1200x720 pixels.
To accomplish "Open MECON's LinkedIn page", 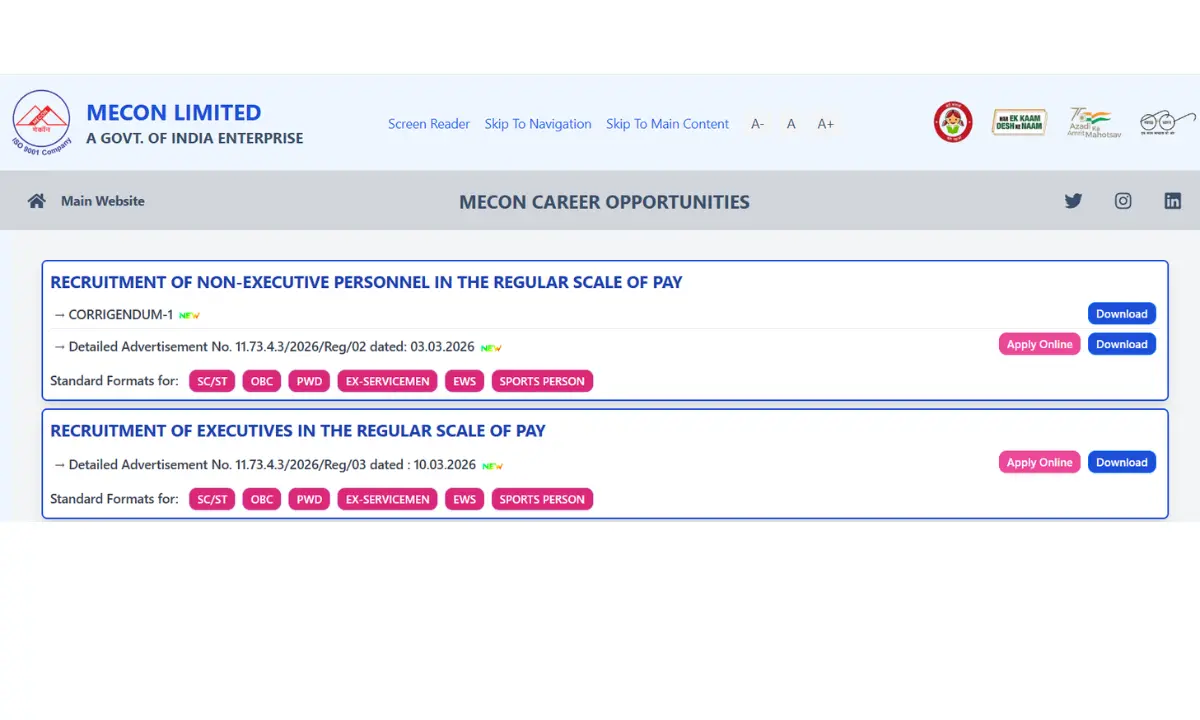I will [x=1173, y=200].
